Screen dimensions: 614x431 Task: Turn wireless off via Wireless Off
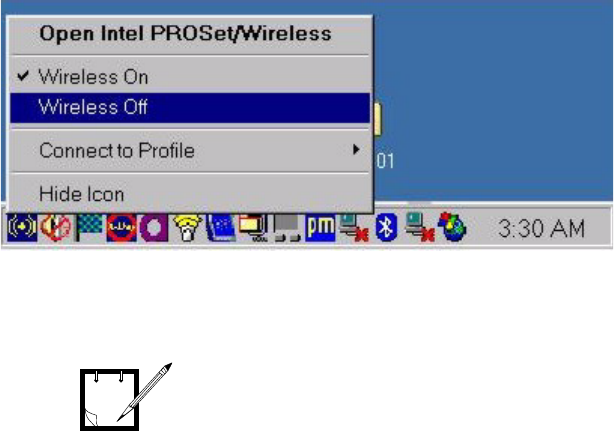190,107
